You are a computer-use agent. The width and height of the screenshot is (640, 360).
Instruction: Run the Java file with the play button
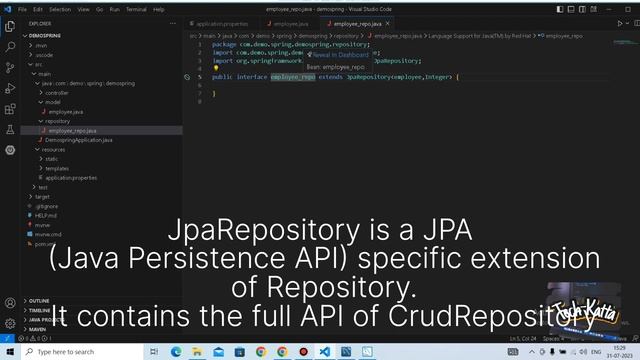click(620, 24)
